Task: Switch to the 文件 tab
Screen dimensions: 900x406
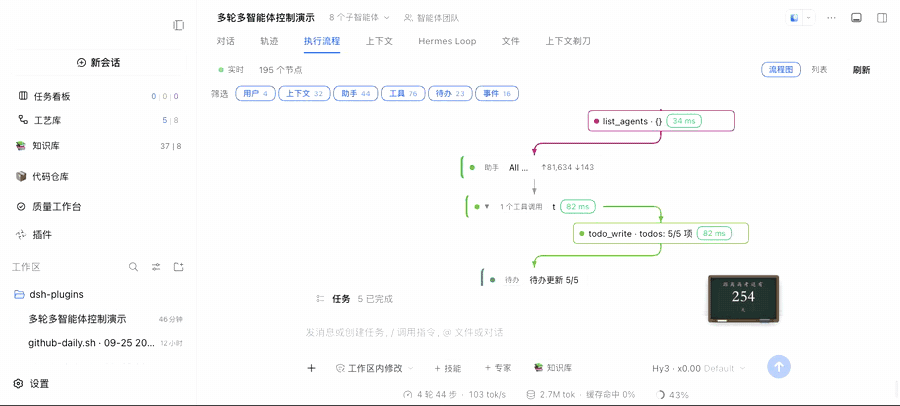Action: [x=511, y=41]
